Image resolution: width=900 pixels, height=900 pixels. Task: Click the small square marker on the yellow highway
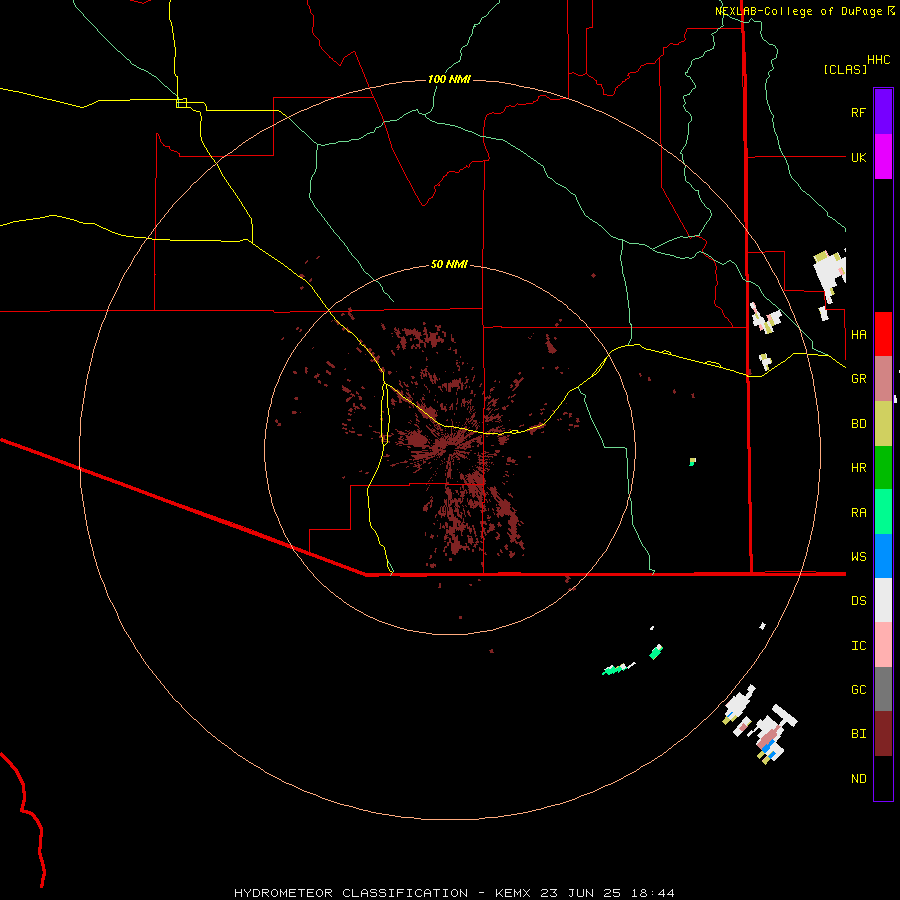[181, 103]
